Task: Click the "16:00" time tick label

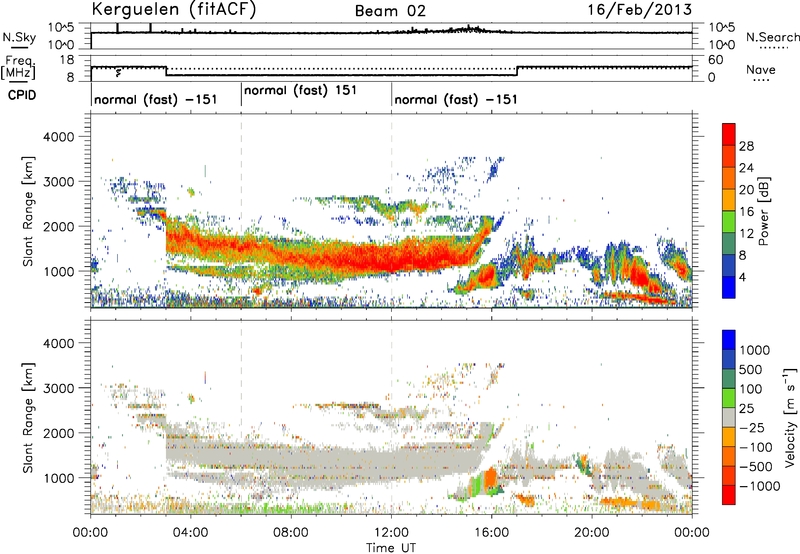Action: [491, 533]
